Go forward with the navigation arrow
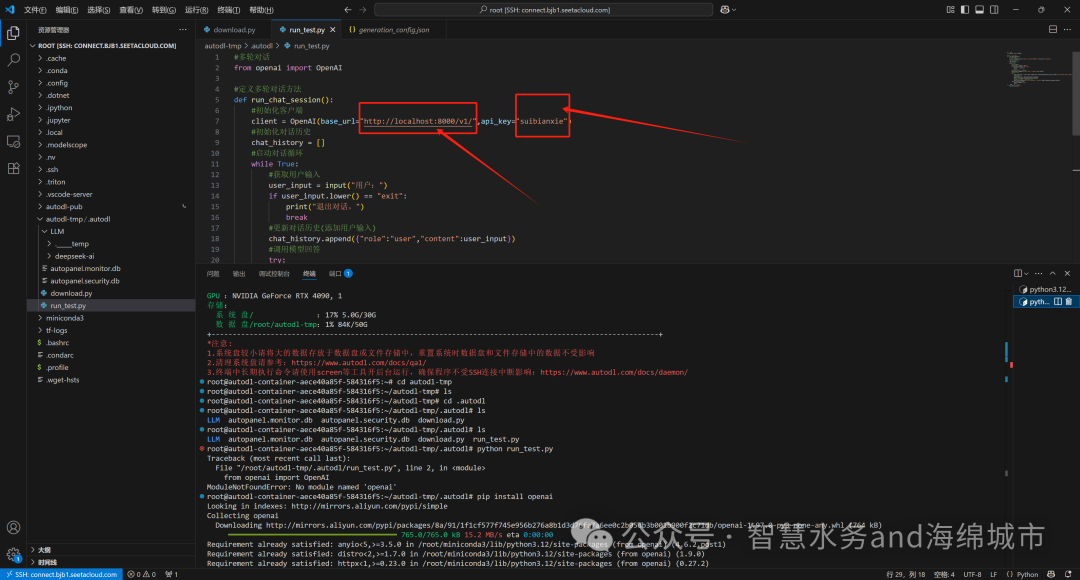This screenshot has width=1080, height=580. click(x=363, y=10)
